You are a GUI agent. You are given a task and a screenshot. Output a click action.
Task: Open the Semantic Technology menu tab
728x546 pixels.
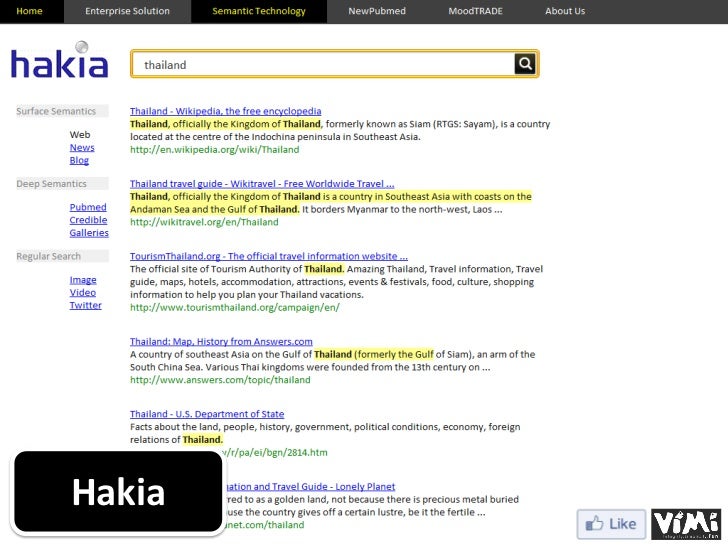259,11
